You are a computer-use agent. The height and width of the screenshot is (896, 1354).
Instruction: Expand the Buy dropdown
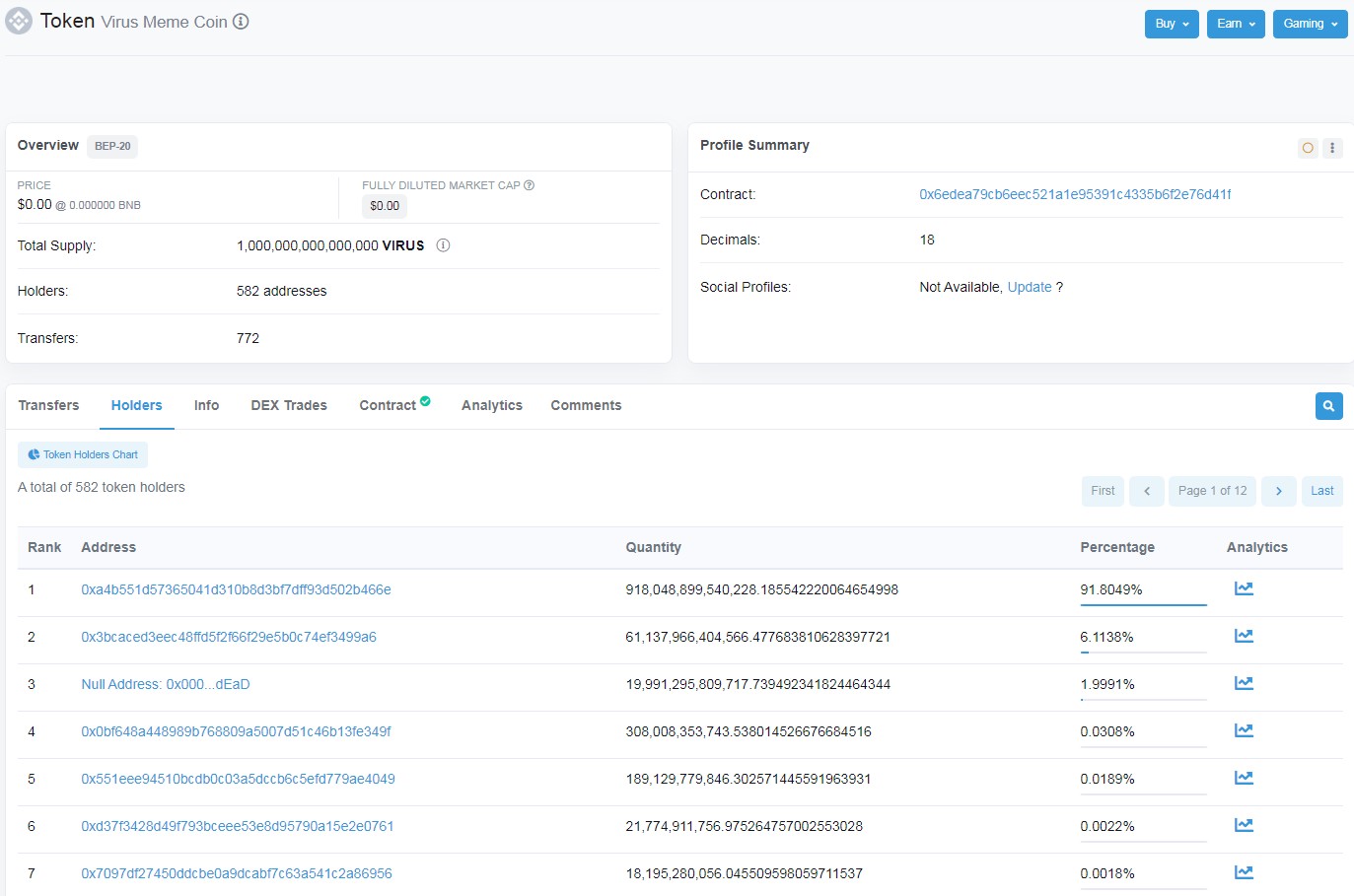[x=1172, y=24]
